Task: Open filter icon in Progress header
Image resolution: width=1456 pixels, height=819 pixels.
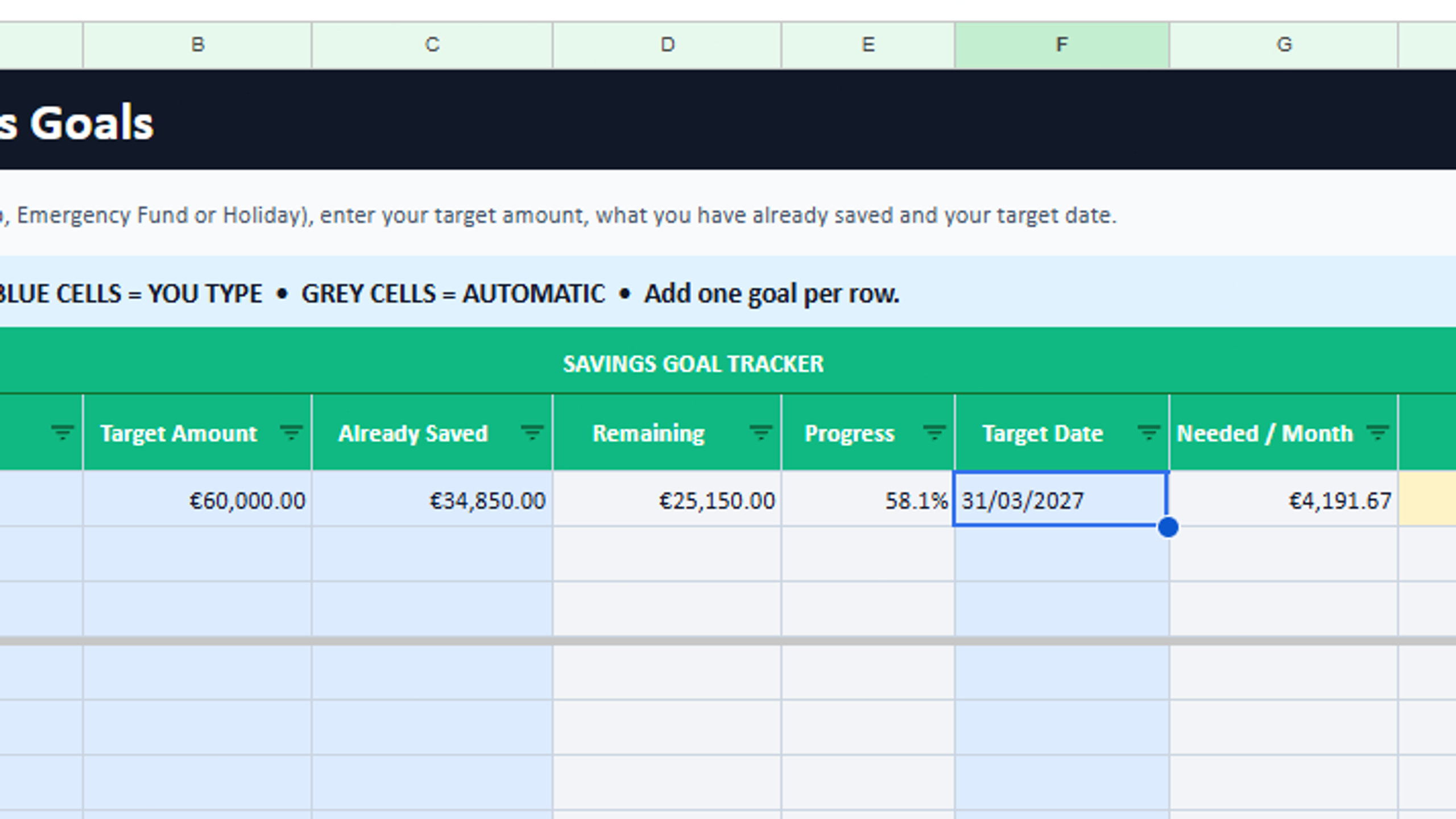Action: click(934, 433)
